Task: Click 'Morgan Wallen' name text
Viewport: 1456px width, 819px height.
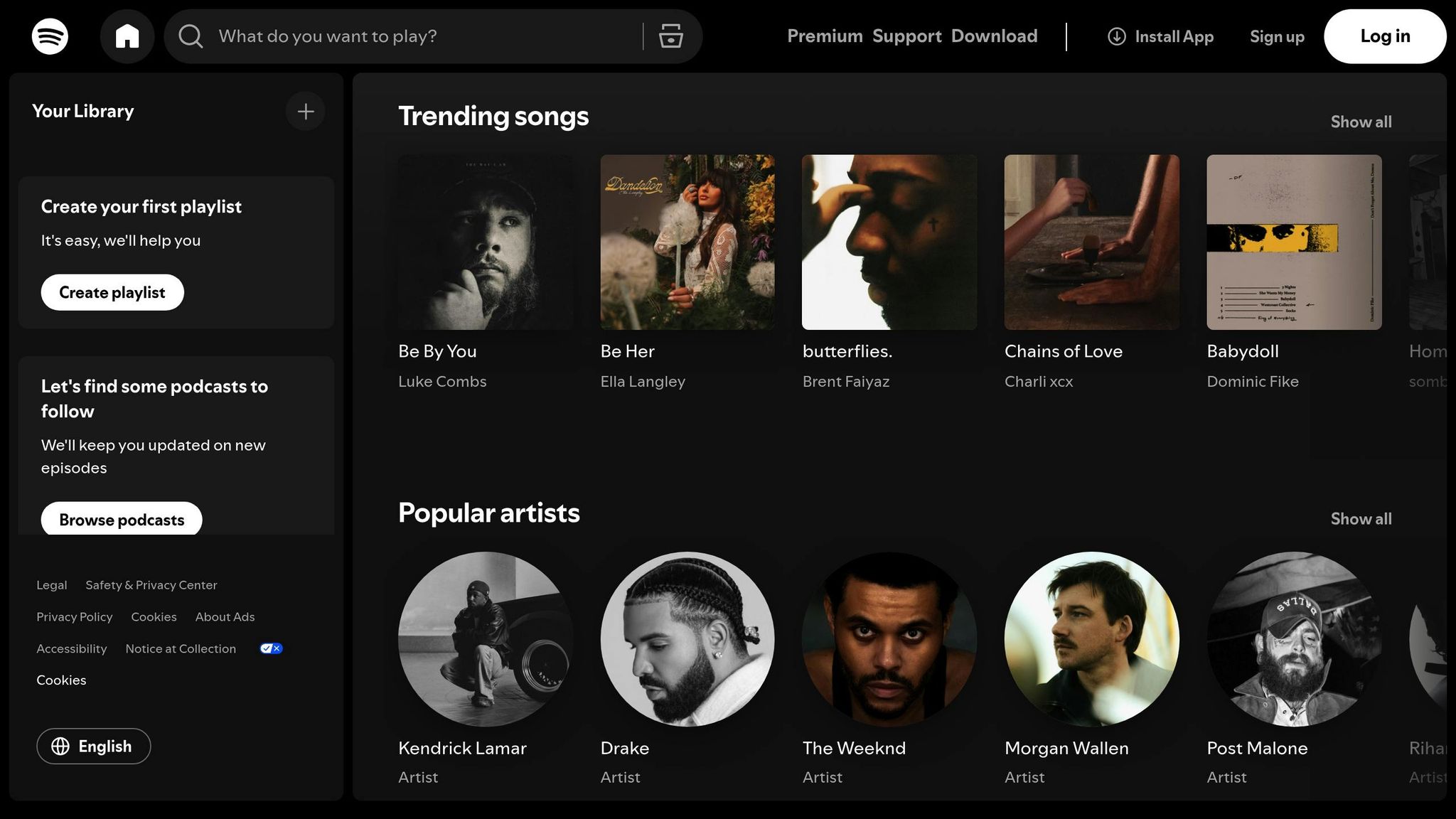Action: coord(1066,748)
